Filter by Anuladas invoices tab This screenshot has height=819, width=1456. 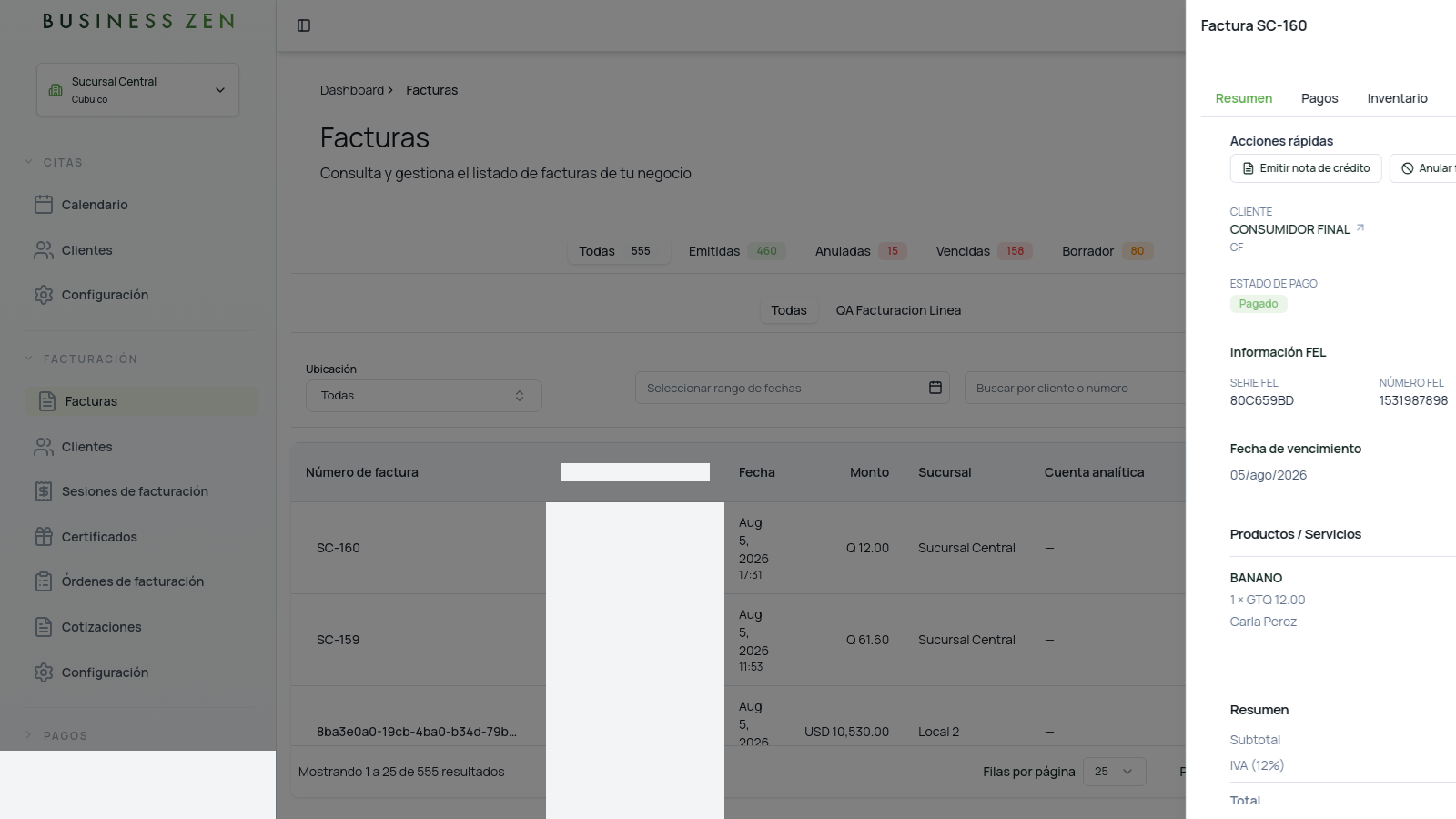[x=861, y=251]
